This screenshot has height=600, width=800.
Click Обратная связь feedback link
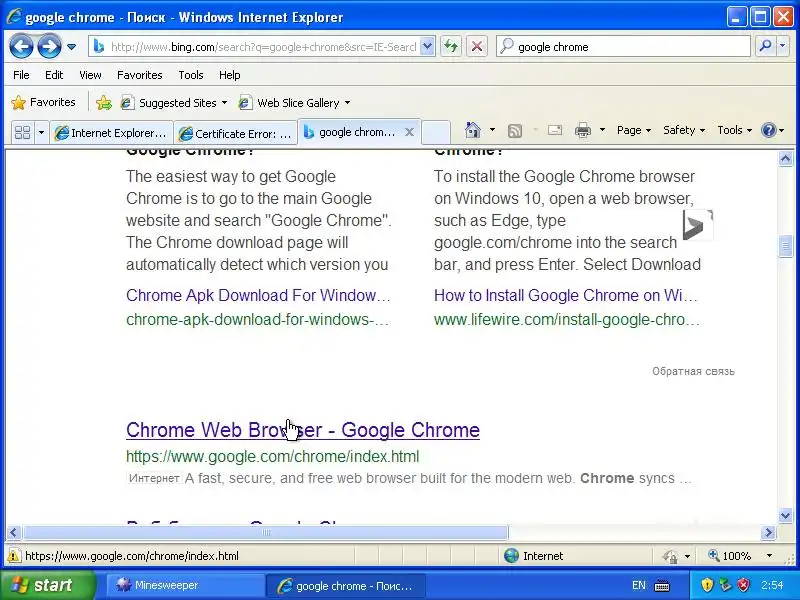click(693, 371)
